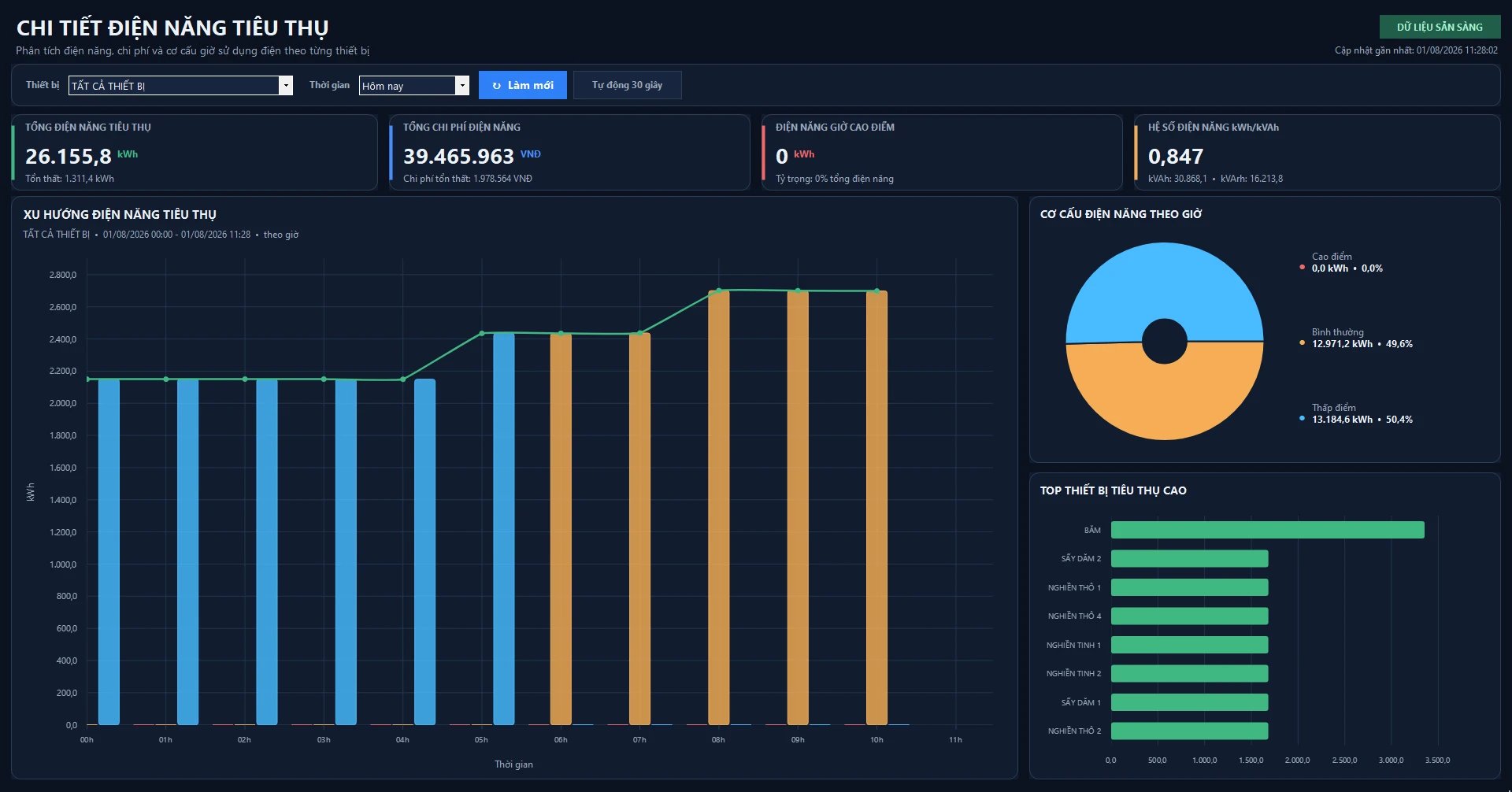Click the NGHIỀN THÔ 4 consumption bar
1512x792 pixels.
pos(1189,616)
